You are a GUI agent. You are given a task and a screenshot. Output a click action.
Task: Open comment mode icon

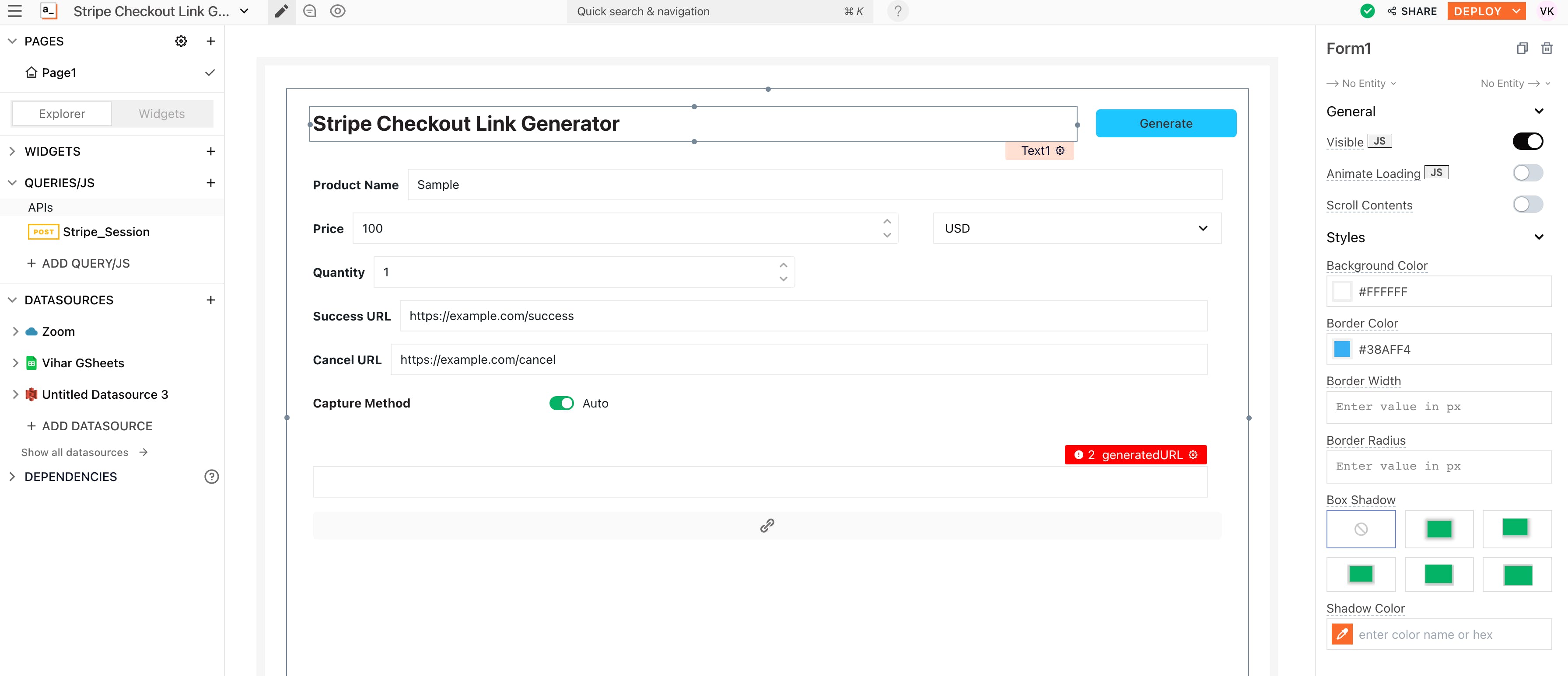click(309, 11)
